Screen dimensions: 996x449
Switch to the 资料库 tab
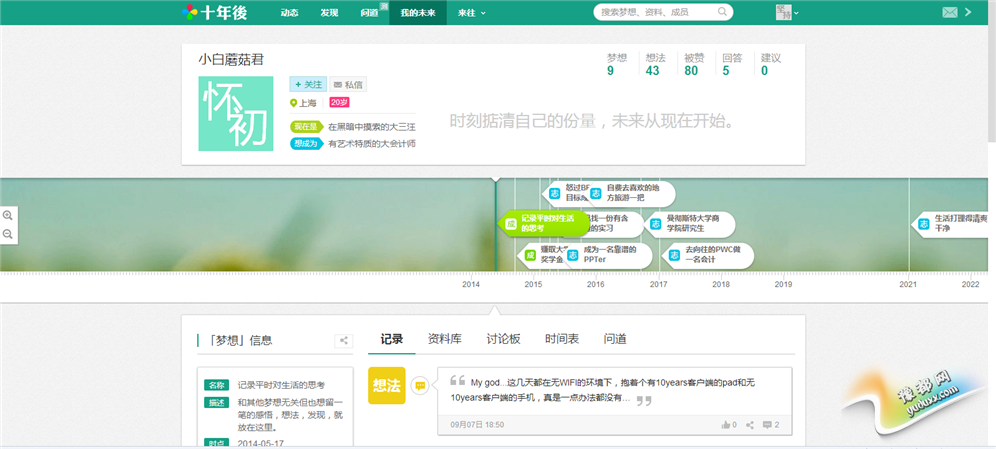pyautogui.click(x=444, y=339)
